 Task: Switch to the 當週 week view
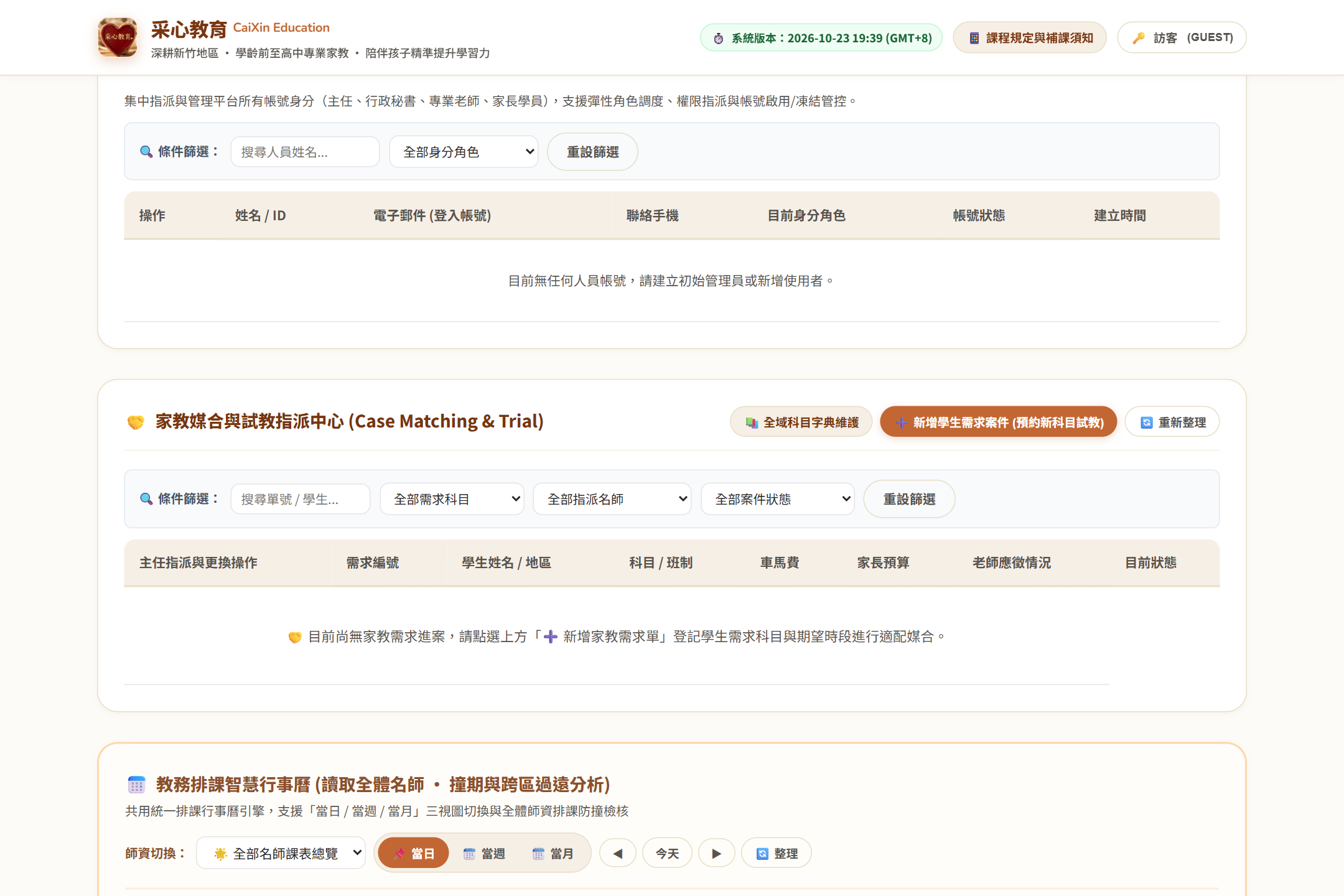click(x=483, y=853)
